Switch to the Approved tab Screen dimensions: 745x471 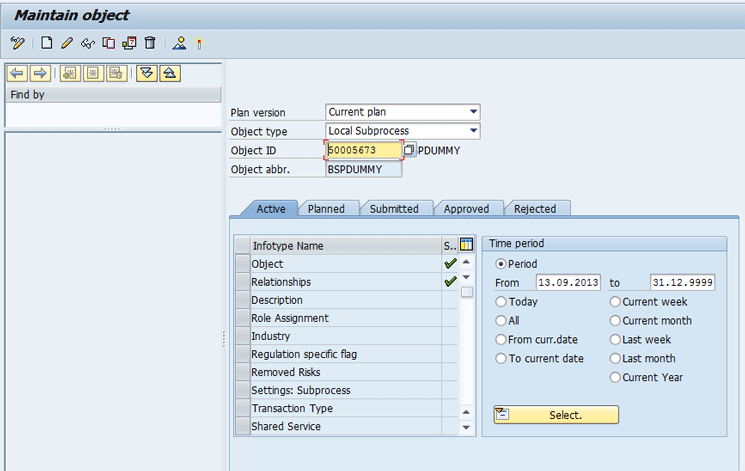[466, 209]
